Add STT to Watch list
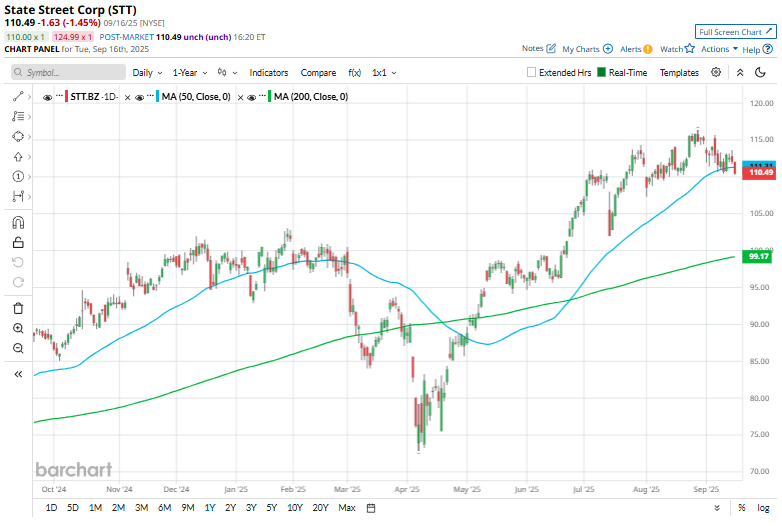Viewport: 782px width, 526px height. [677, 49]
